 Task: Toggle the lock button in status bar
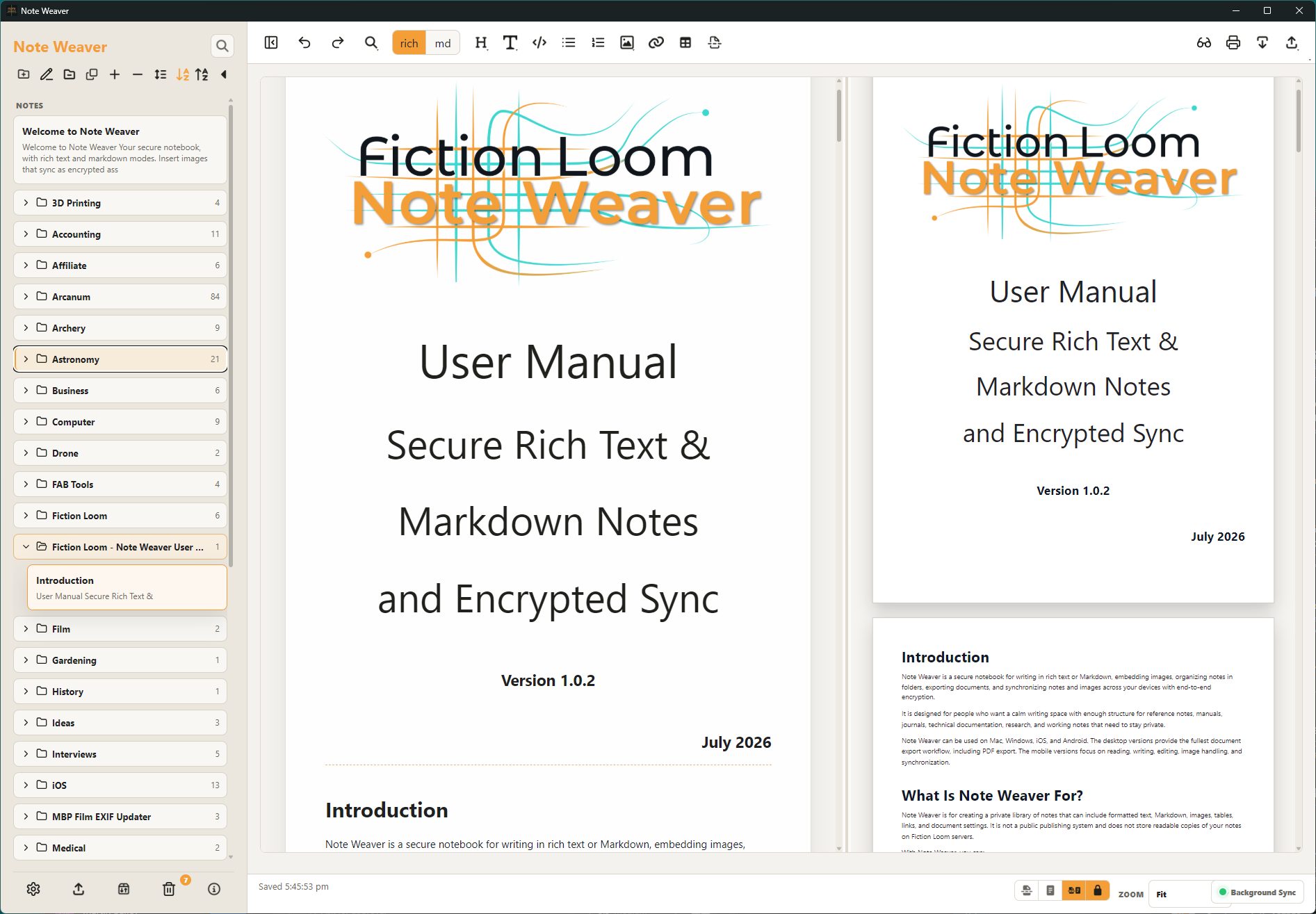[1098, 890]
